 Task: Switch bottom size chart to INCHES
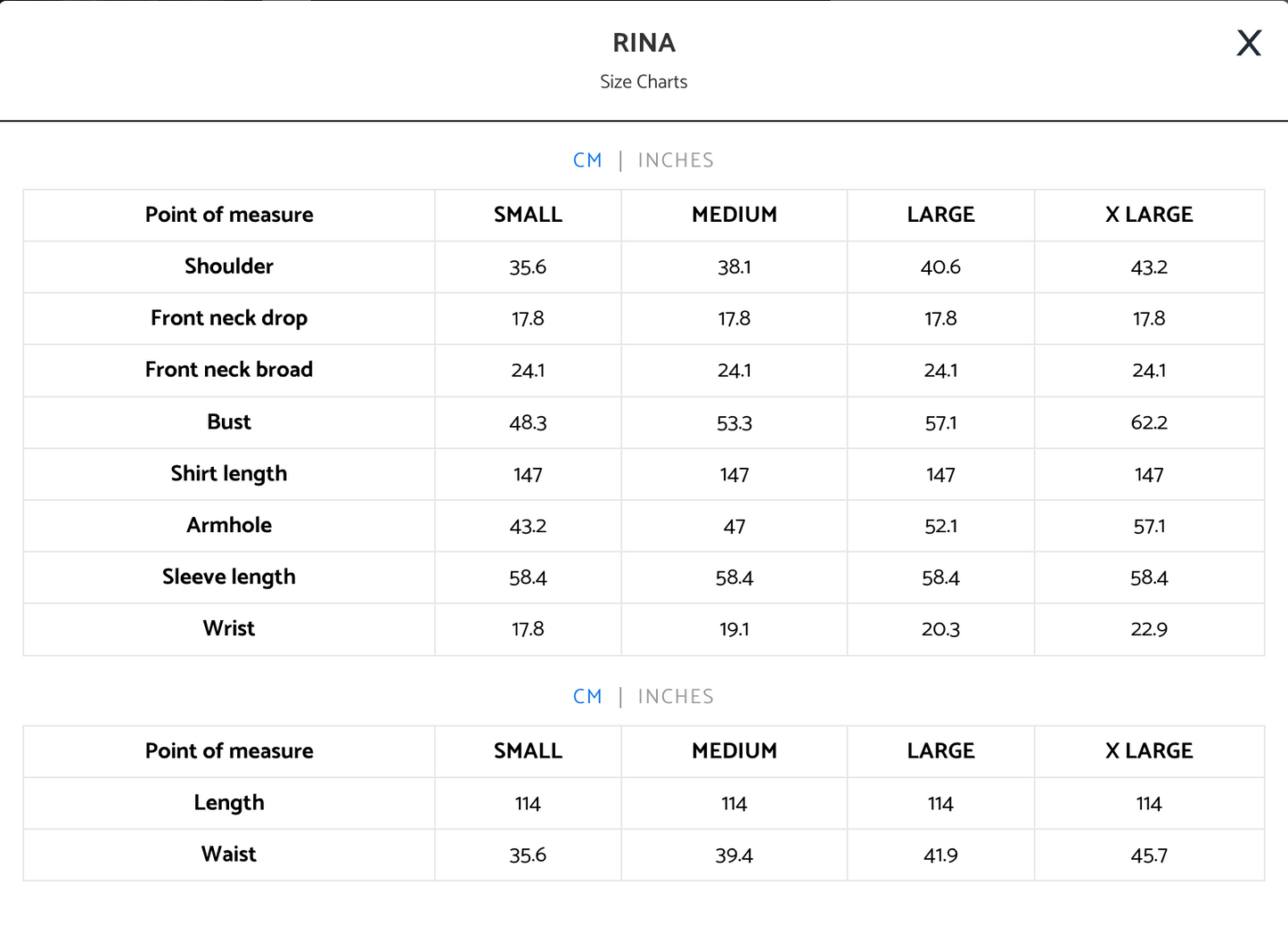pyautogui.click(x=676, y=697)
